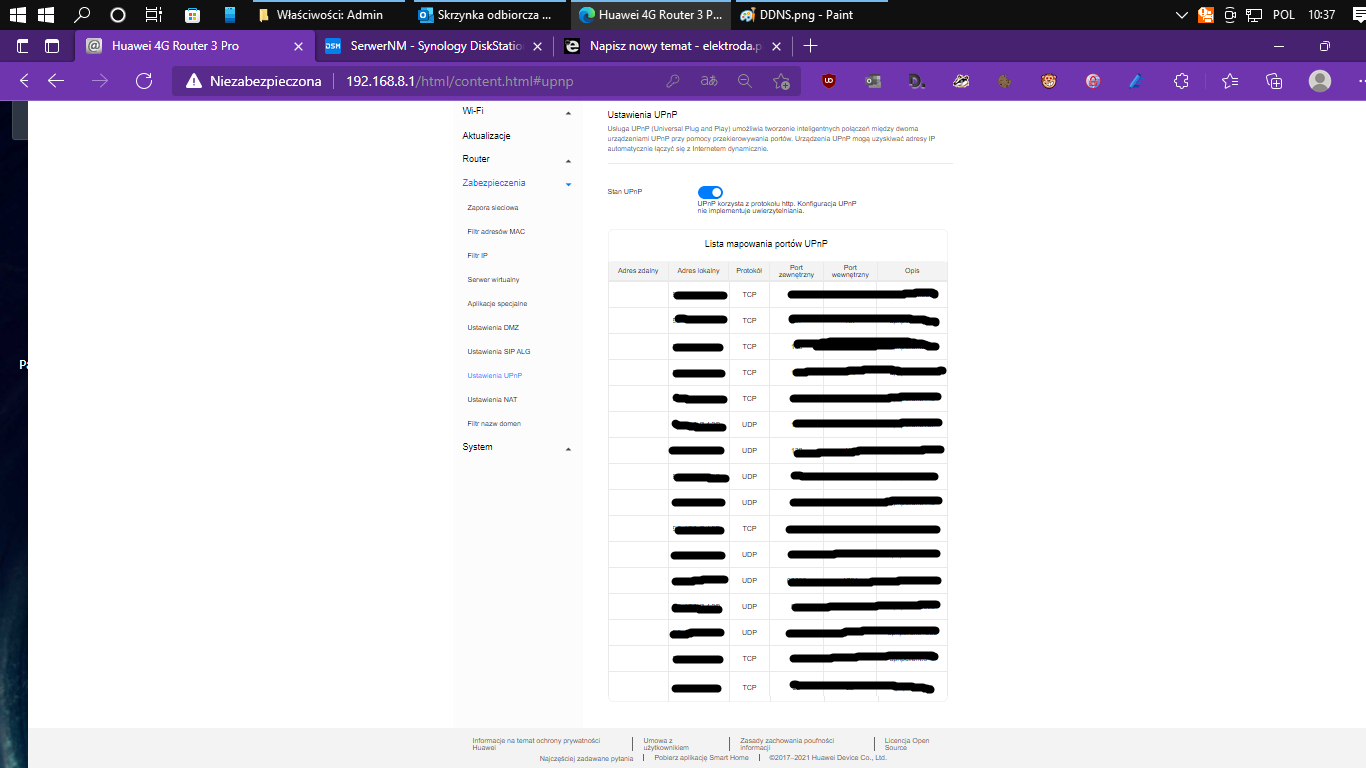Open Ustawienia NAT page

coord(492,399)
